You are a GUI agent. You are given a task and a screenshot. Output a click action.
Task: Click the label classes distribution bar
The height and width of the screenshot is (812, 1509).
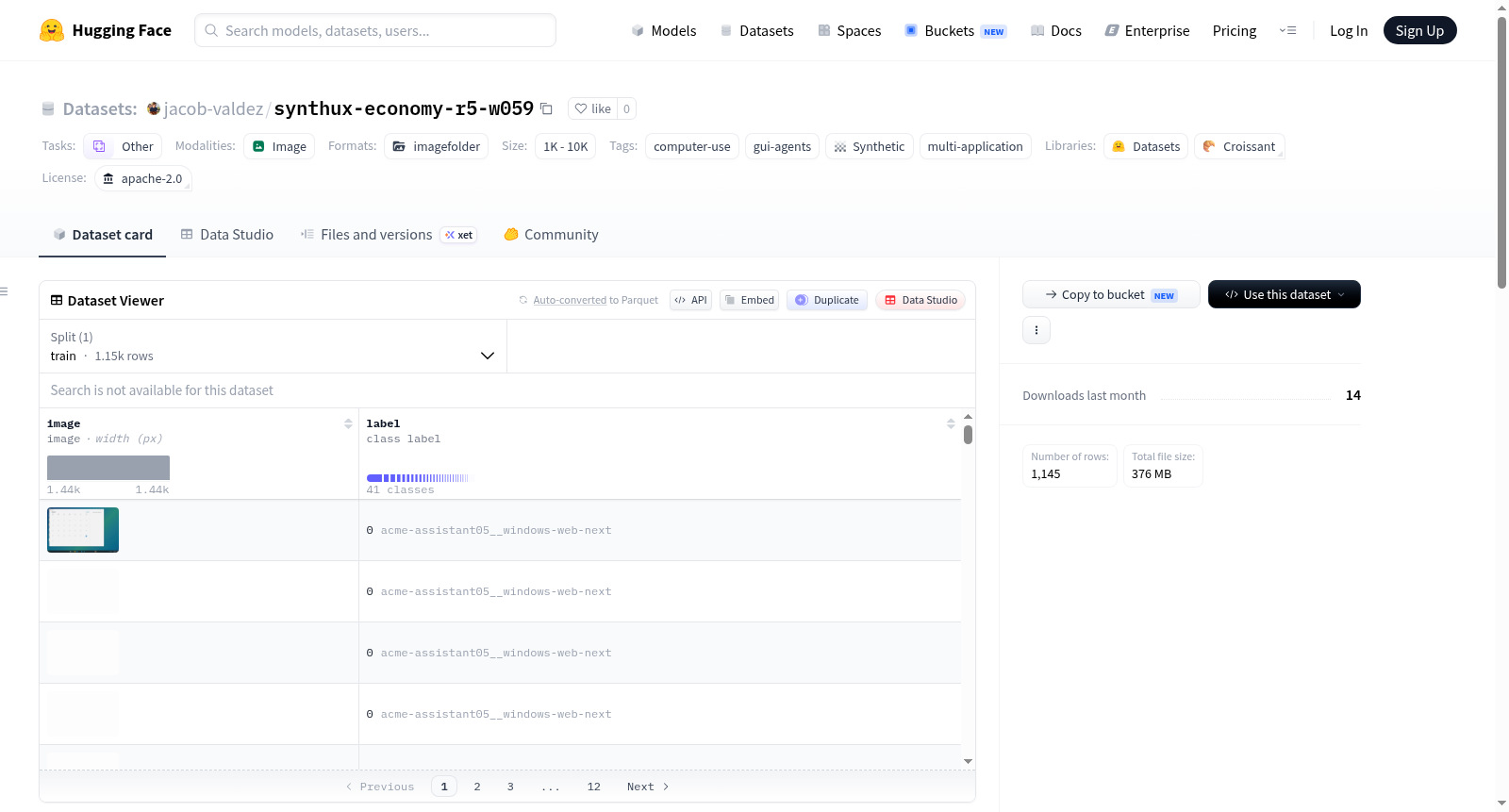click(x=417, y=478)
